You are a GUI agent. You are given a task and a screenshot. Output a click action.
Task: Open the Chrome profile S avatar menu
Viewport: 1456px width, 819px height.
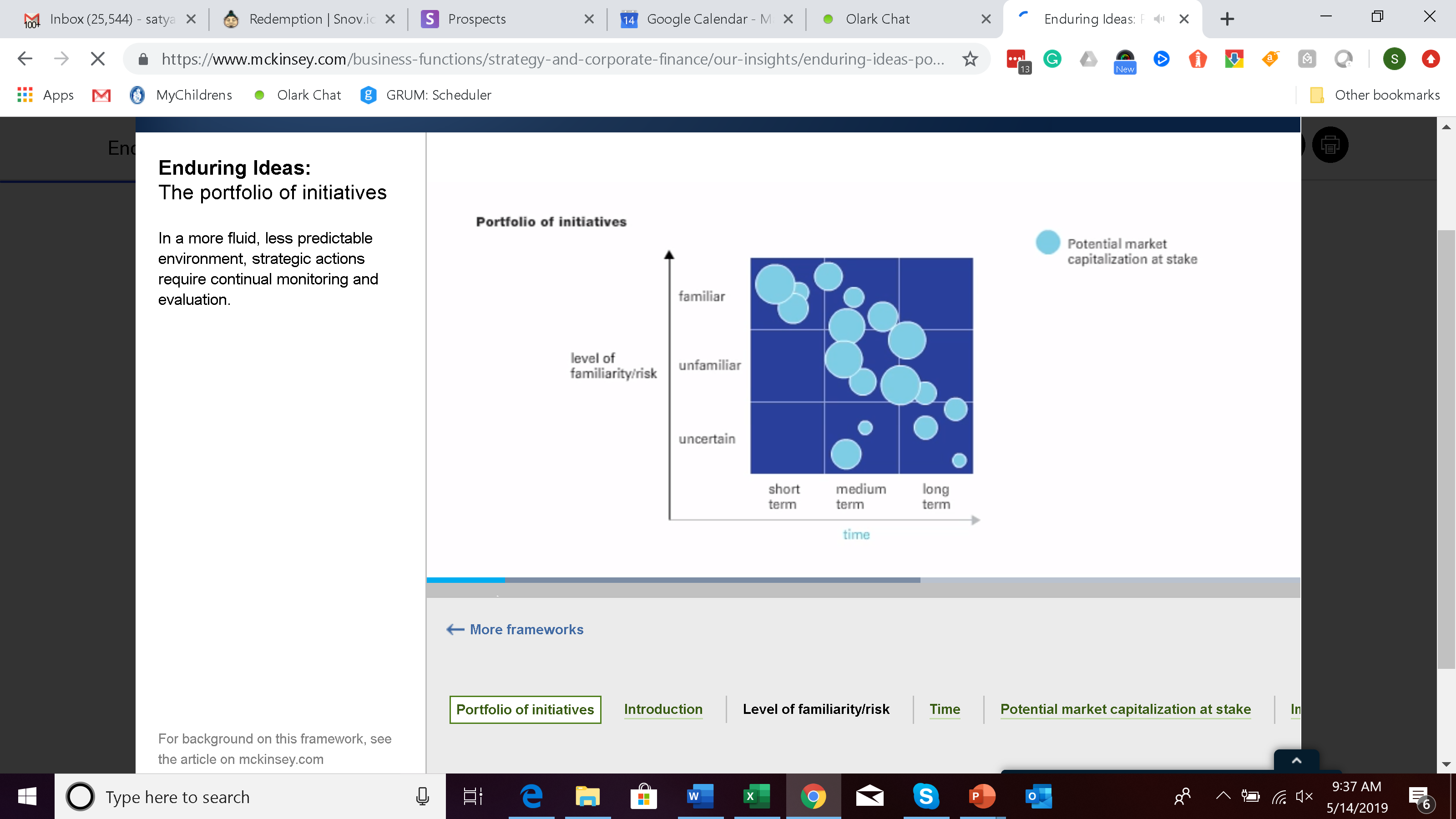(1394, 59)
